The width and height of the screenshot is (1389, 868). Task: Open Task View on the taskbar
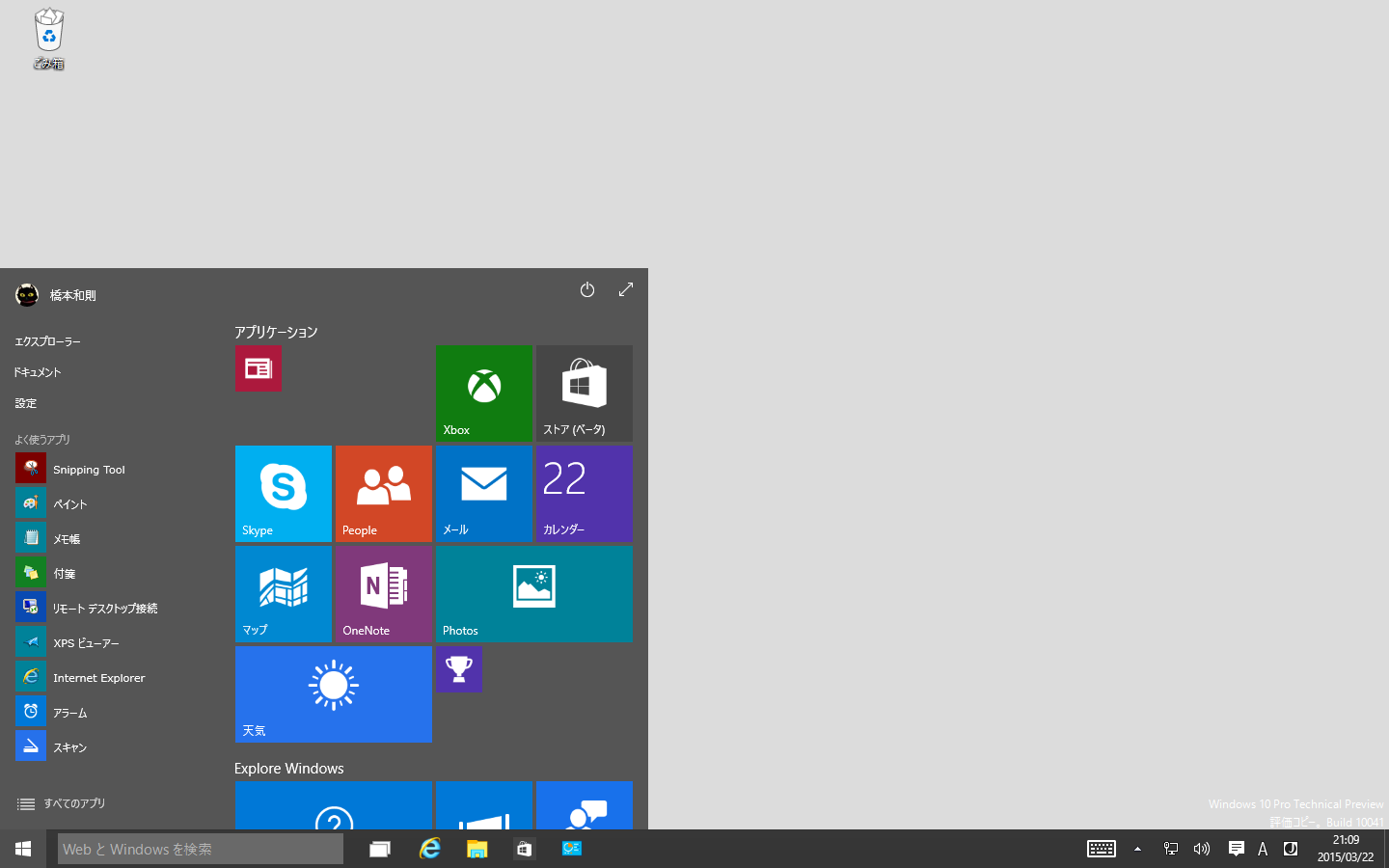pos(380,849)
